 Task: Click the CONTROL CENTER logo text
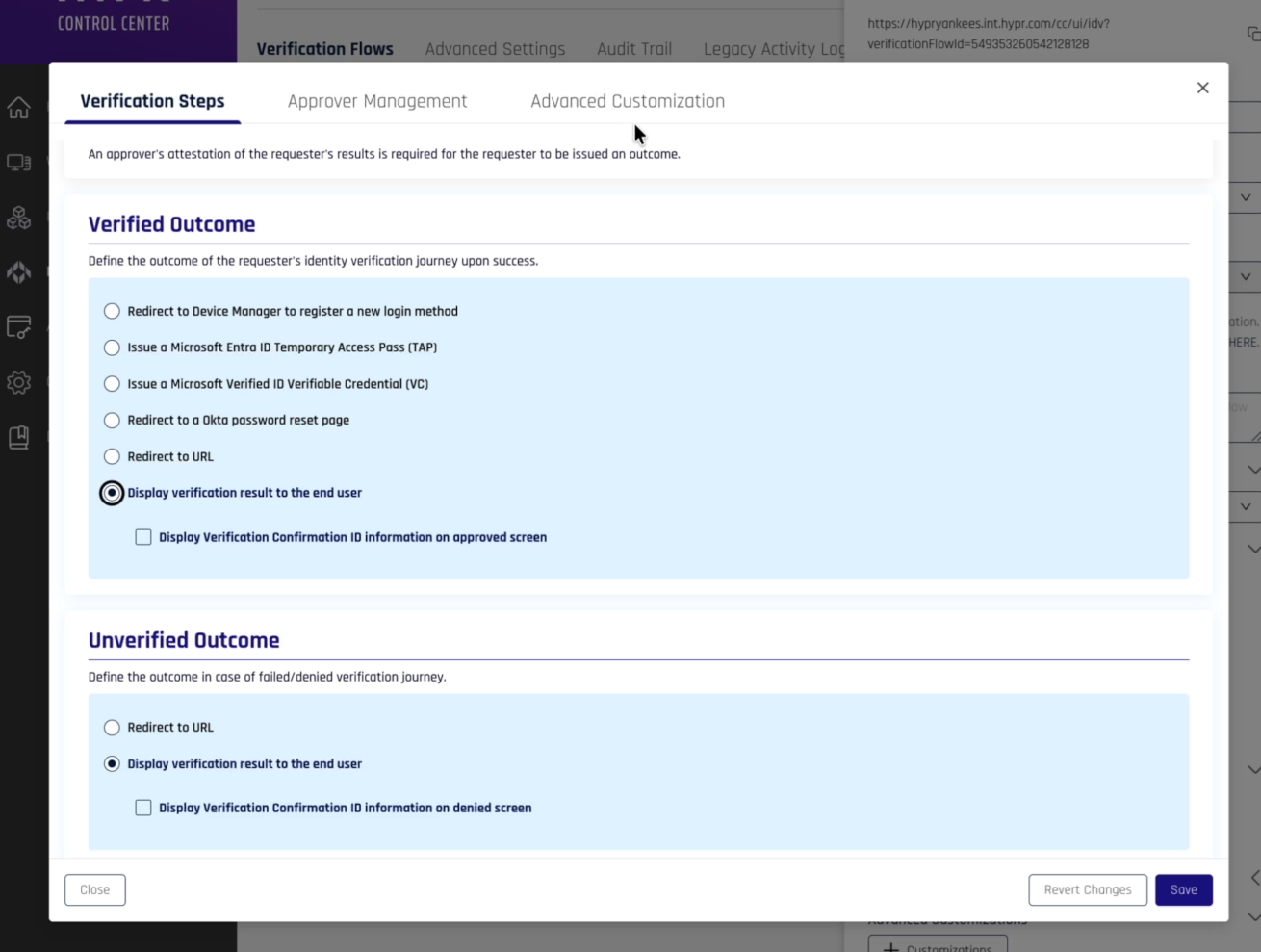point(114,23)
